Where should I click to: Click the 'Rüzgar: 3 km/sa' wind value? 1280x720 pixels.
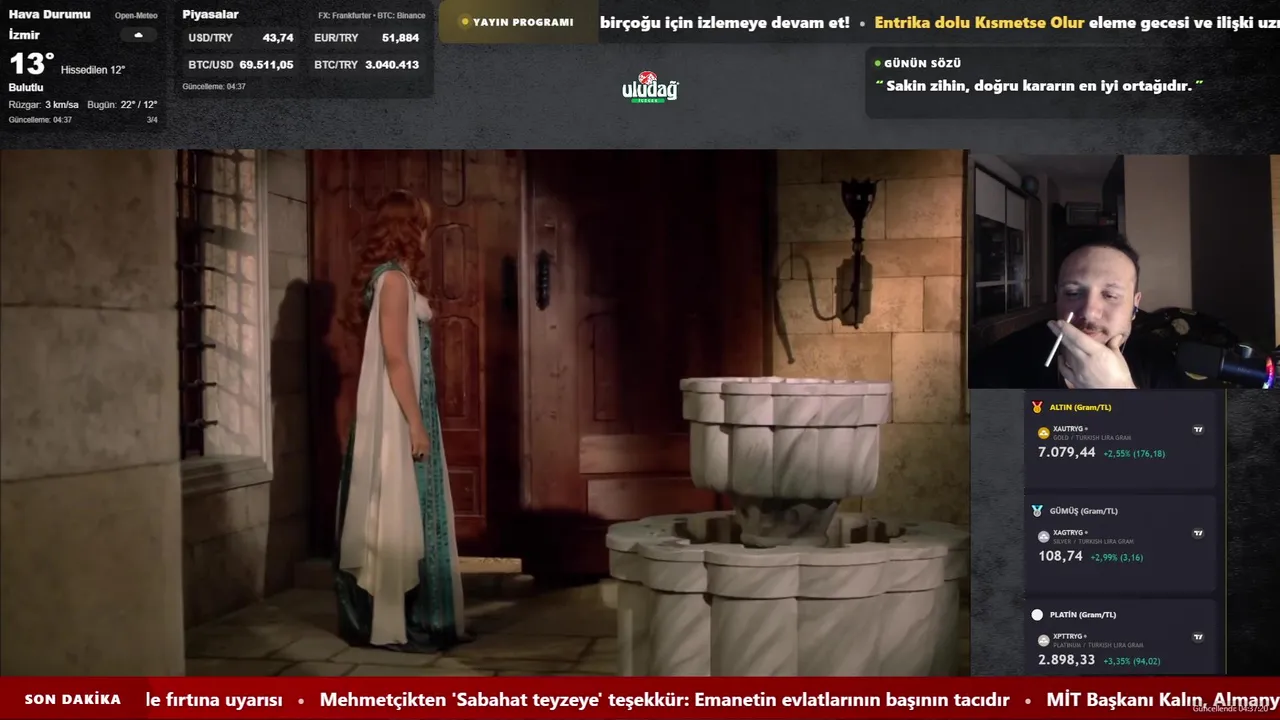click(x=44, y=105)
